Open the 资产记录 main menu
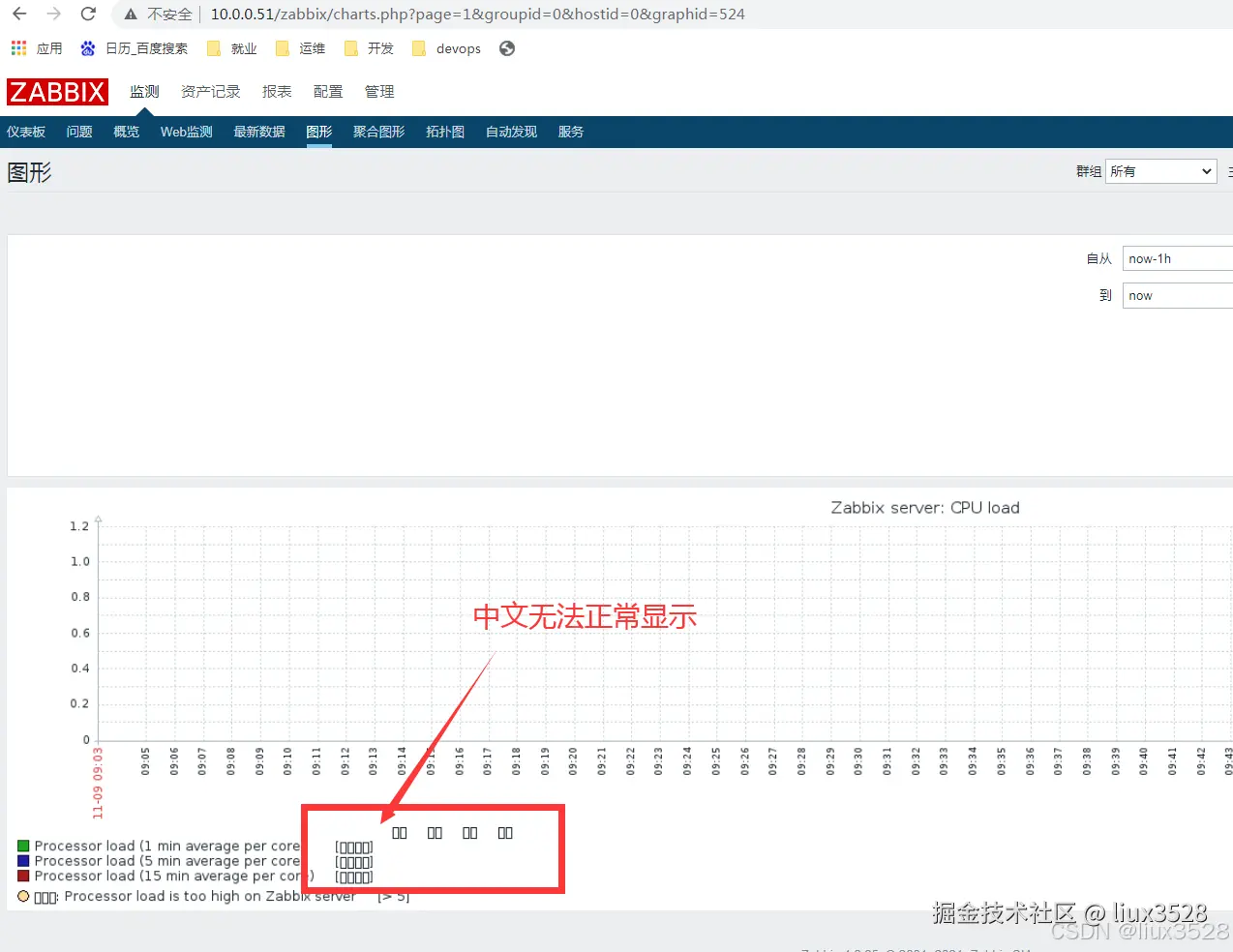Image resolution: width=1233 pixels, height=952 pixels. [211, 92]
